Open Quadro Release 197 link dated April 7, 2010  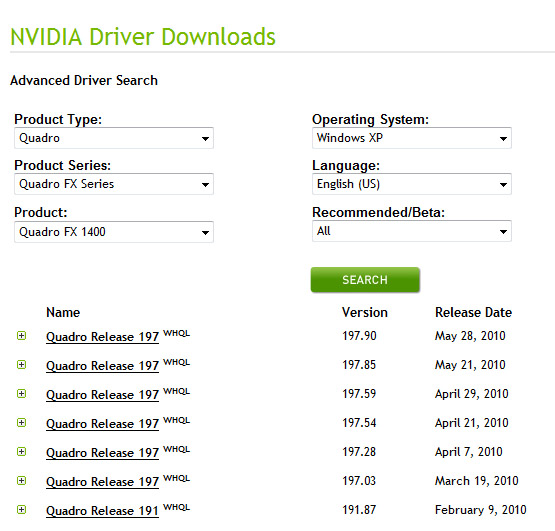tap(102, 453)
